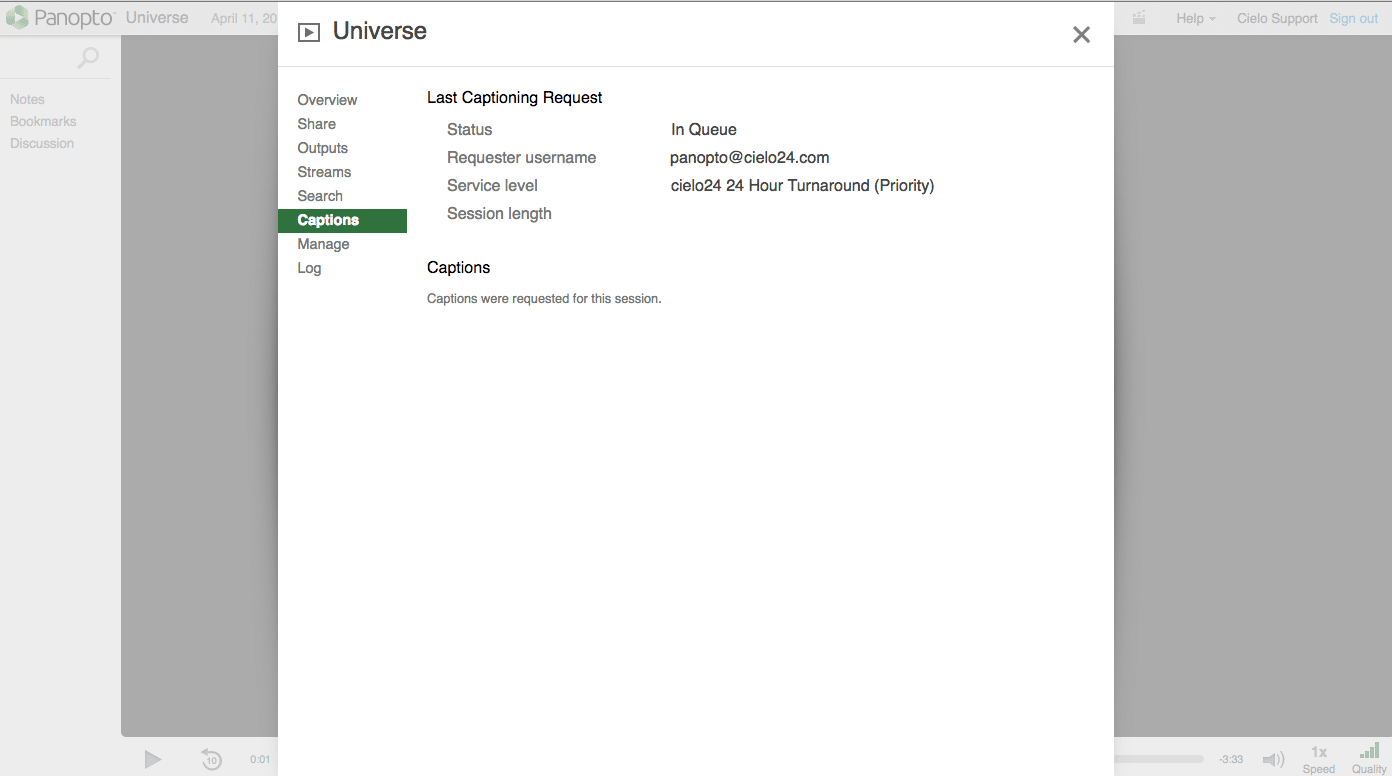Click cielo24 24 Hour Turnaround (Priority) text
This screenshot has width=1392, height=776.
[802, 185]
